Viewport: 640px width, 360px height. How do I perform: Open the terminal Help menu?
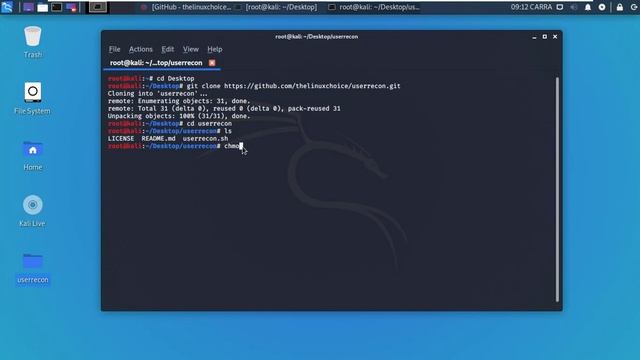[215, 49]
